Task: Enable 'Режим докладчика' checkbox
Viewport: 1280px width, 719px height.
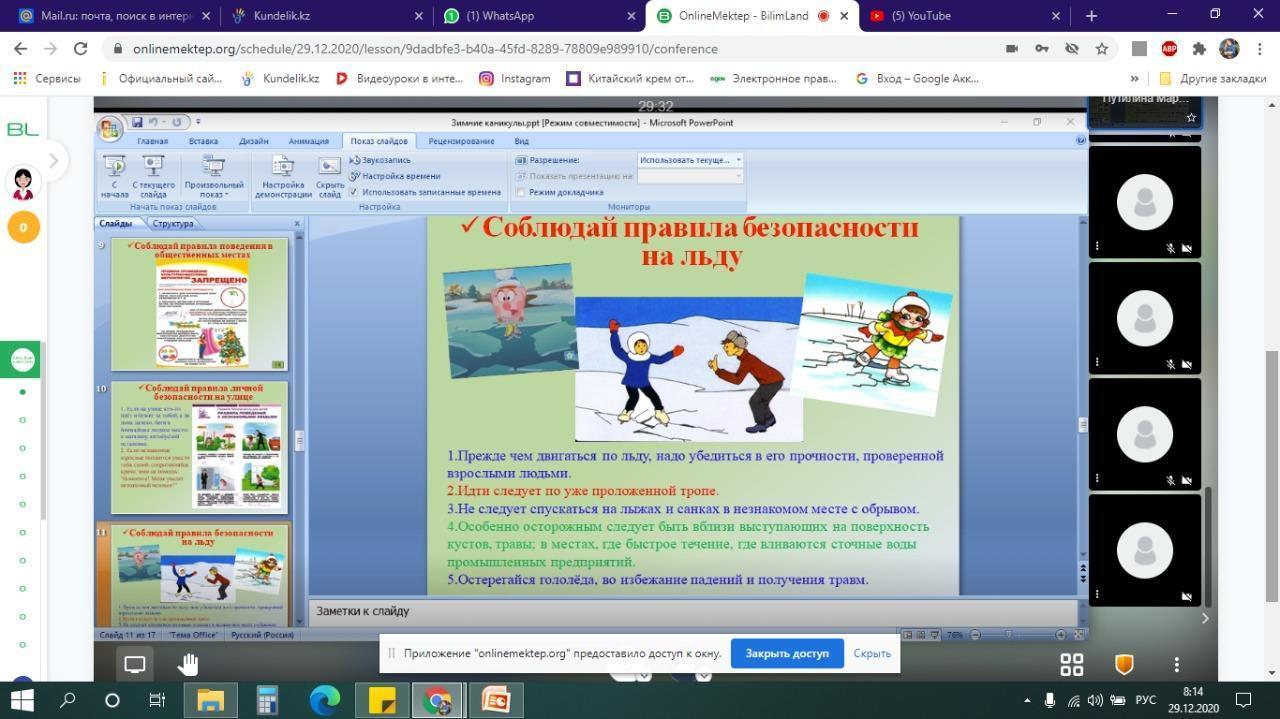Action: [x=521, y=192]
